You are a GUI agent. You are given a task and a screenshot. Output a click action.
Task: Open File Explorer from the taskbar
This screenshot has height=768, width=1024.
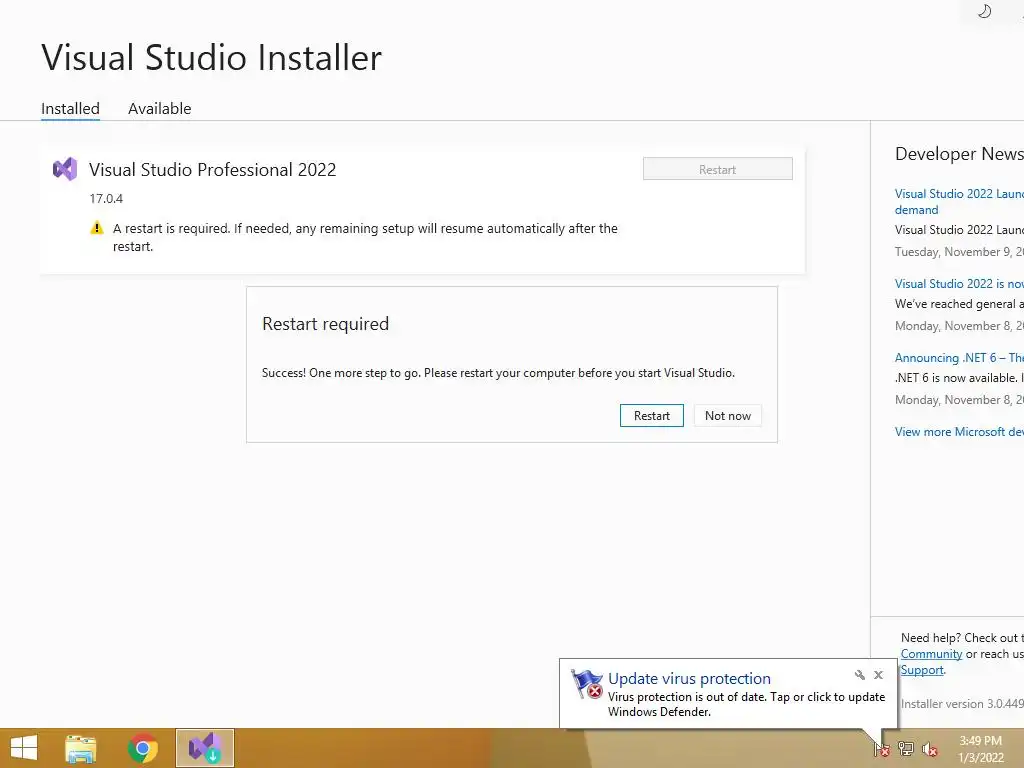point(81,748)
